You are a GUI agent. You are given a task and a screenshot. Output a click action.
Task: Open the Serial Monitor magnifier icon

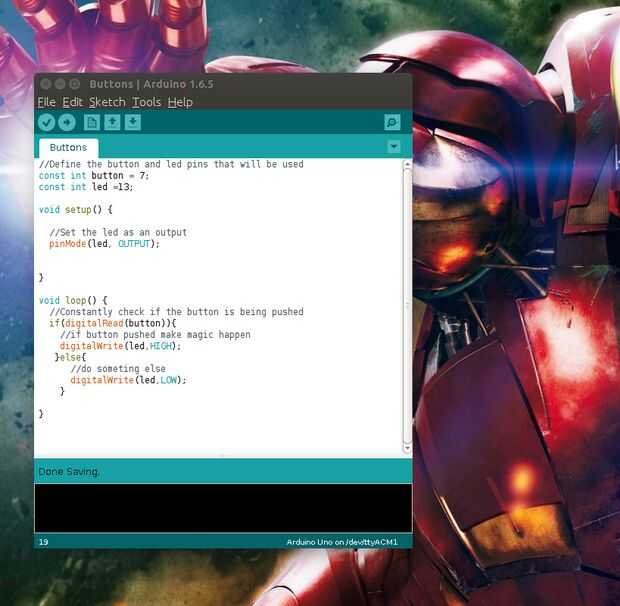(x=392, y=122)
